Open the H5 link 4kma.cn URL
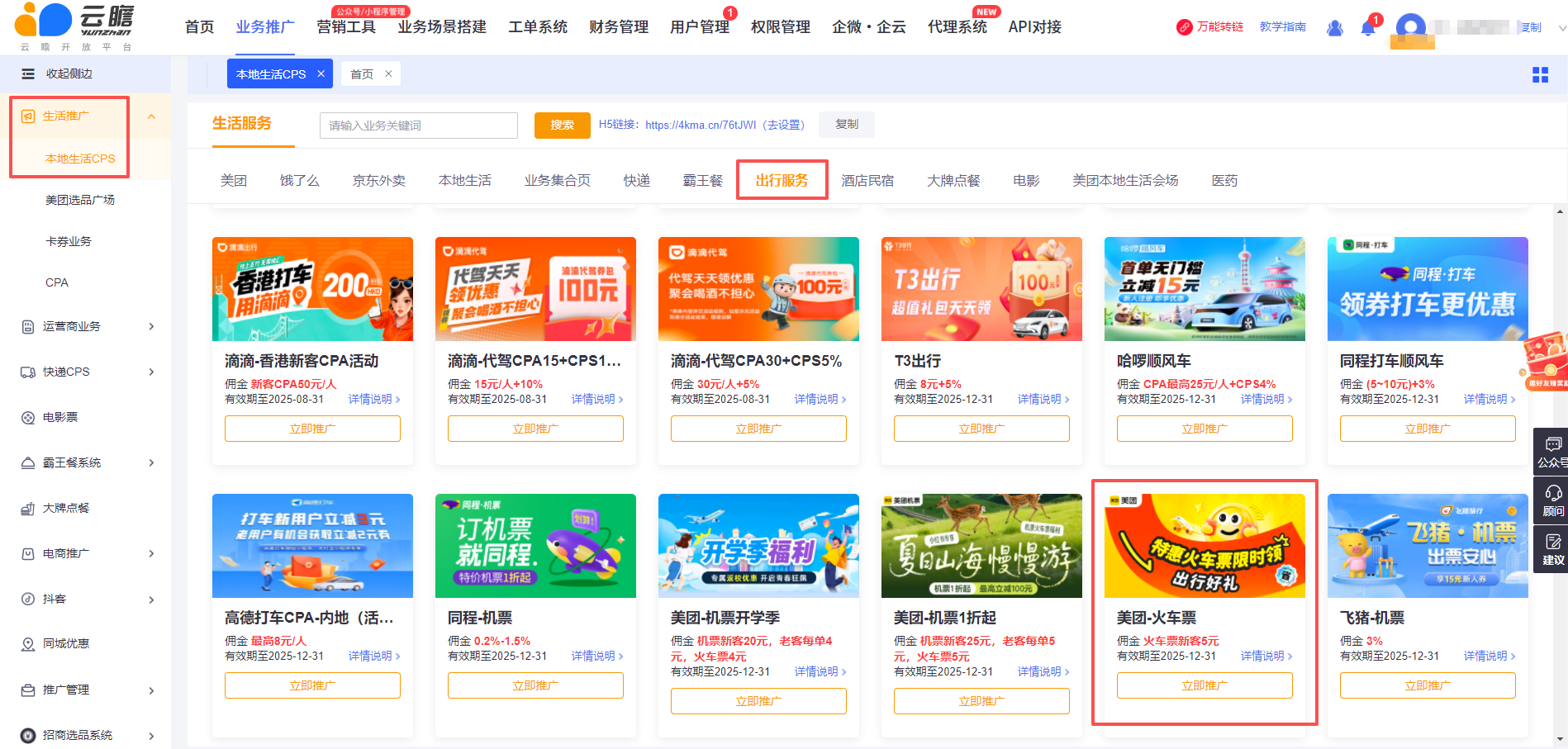Viewport: 1568px width, 749px height. coord(701,125)
